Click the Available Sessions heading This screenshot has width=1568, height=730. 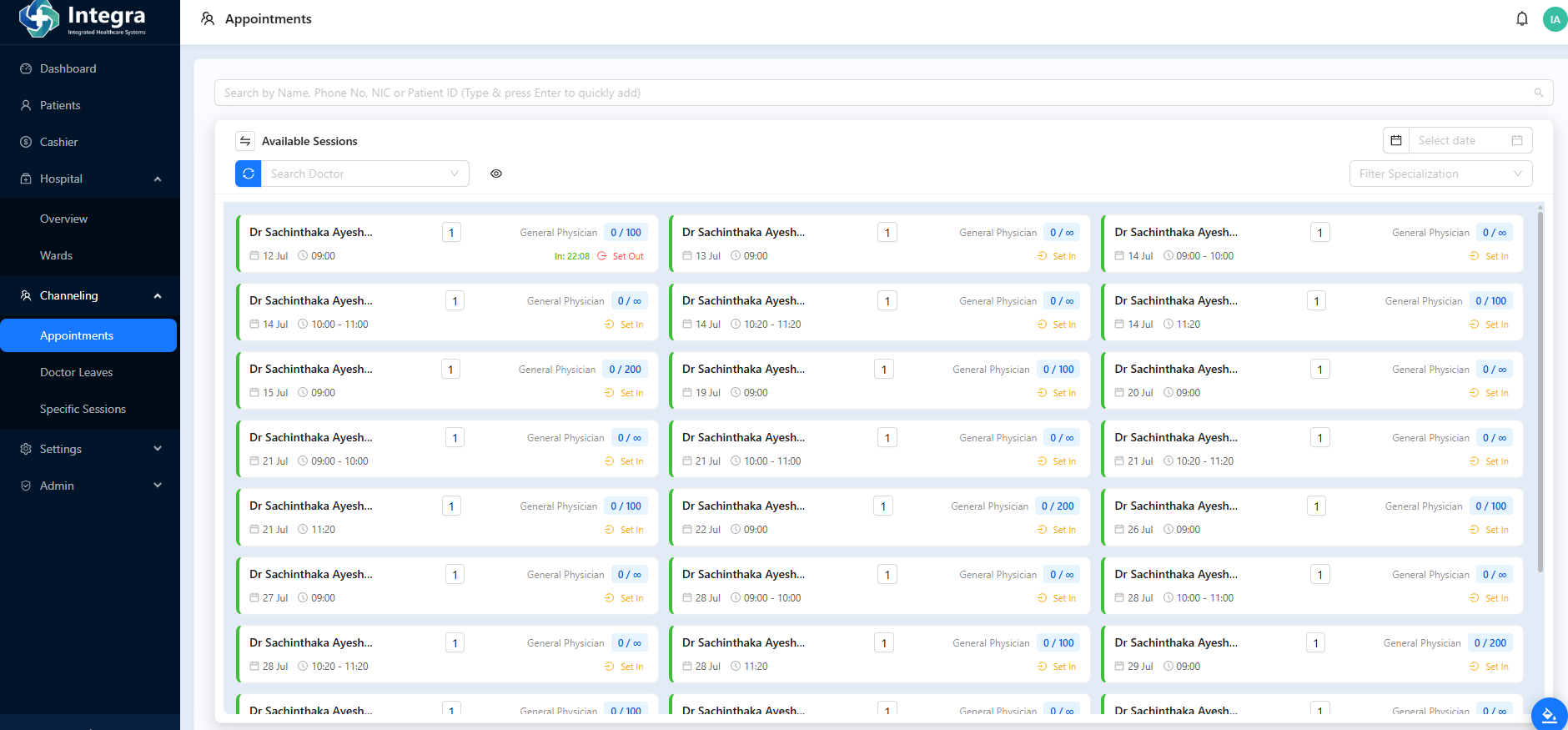tap(309, 141)
